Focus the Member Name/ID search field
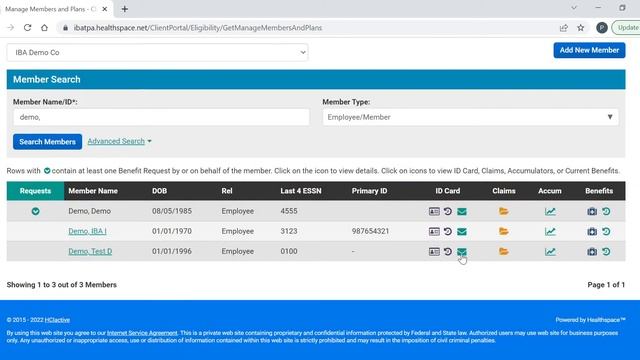 coord(161,117)
